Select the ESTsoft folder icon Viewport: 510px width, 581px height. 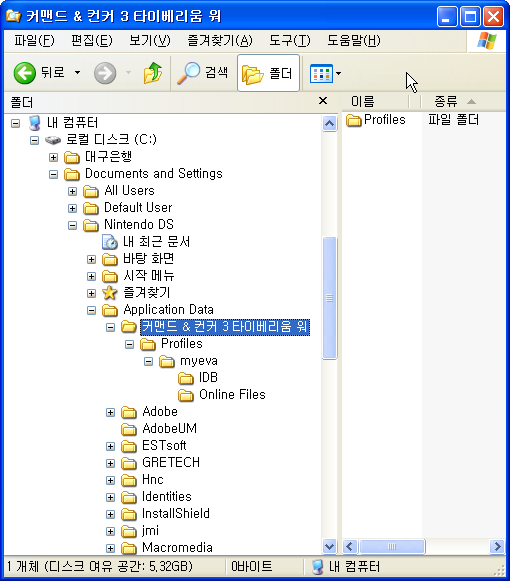tap(129, 446)
